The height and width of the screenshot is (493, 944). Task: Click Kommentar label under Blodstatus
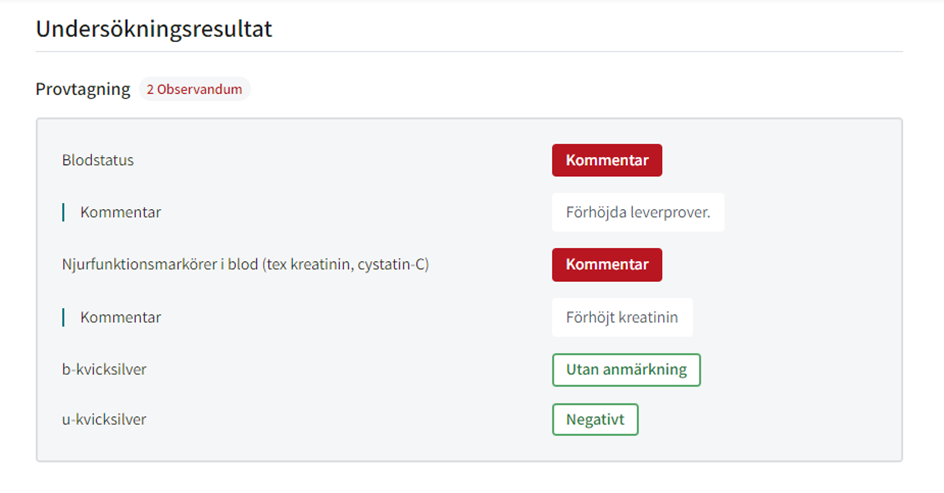pos(120,212)
